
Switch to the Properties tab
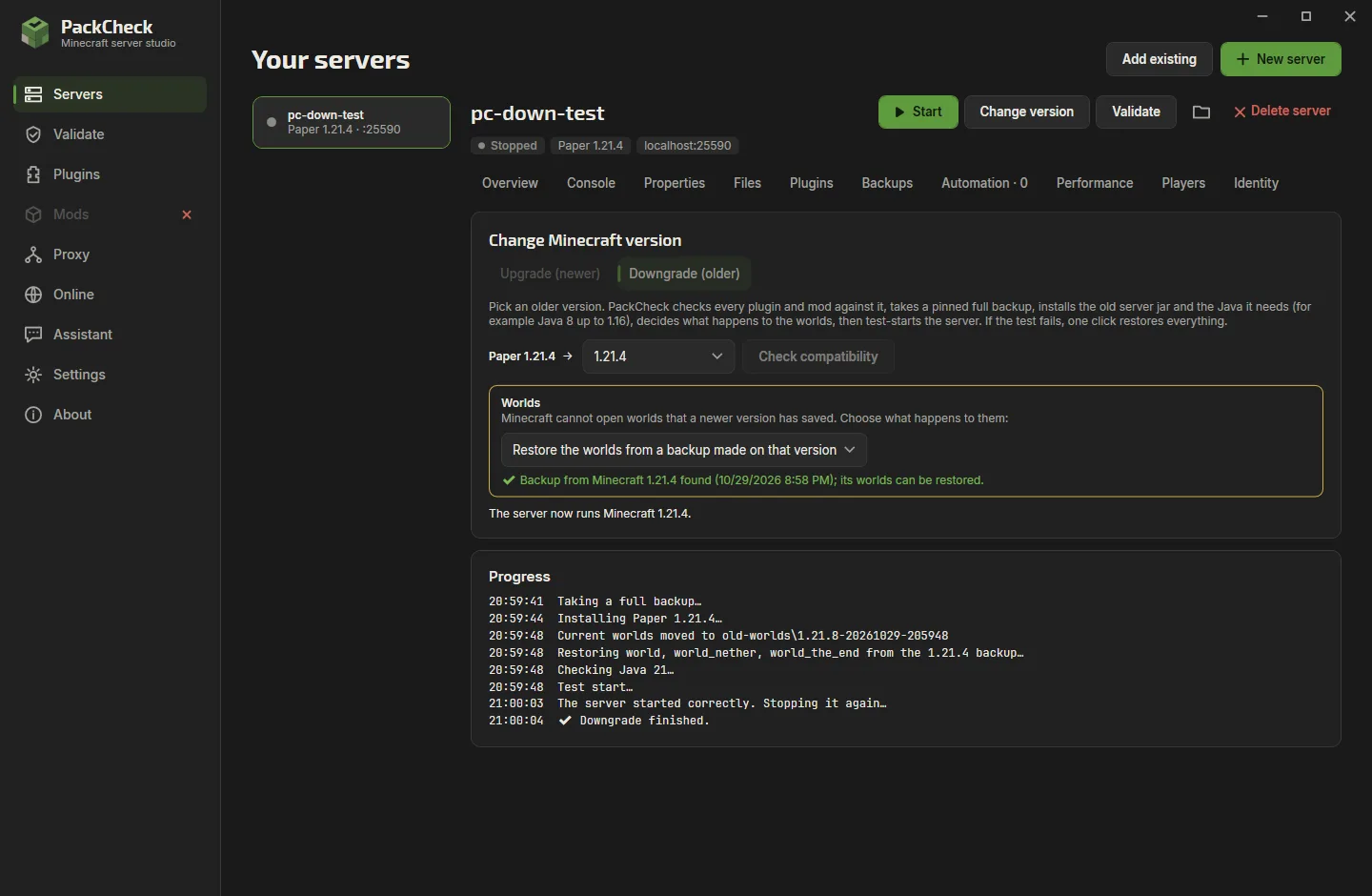[675, 183]
